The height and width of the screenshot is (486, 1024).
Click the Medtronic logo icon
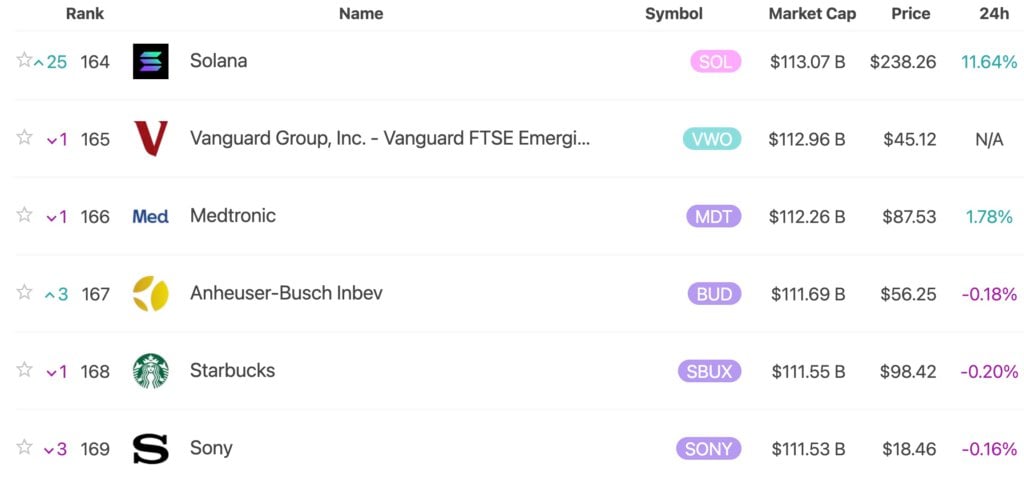pos(150,216)
